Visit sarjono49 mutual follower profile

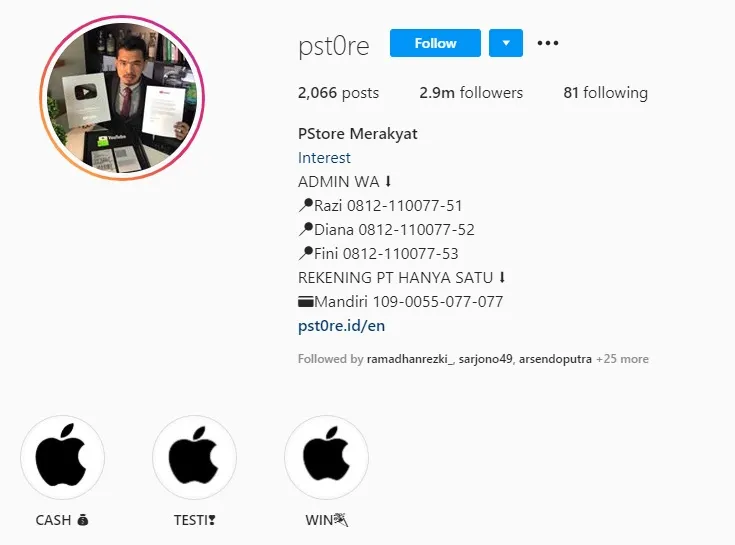point(485,359)
